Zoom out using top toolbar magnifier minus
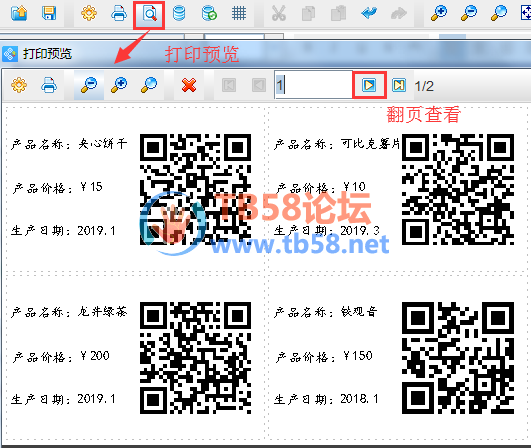This screenshot has height=448, width=531. click(469, 14)
